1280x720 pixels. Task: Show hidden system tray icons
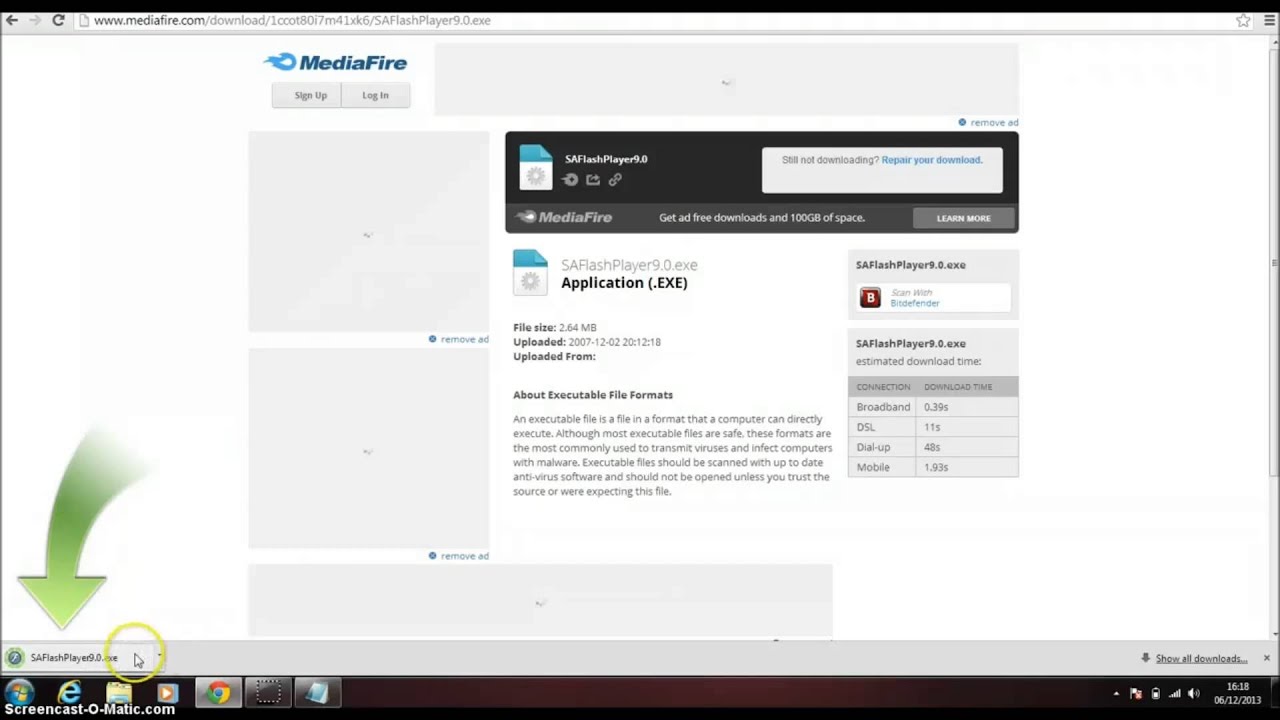coord(1116,693)
